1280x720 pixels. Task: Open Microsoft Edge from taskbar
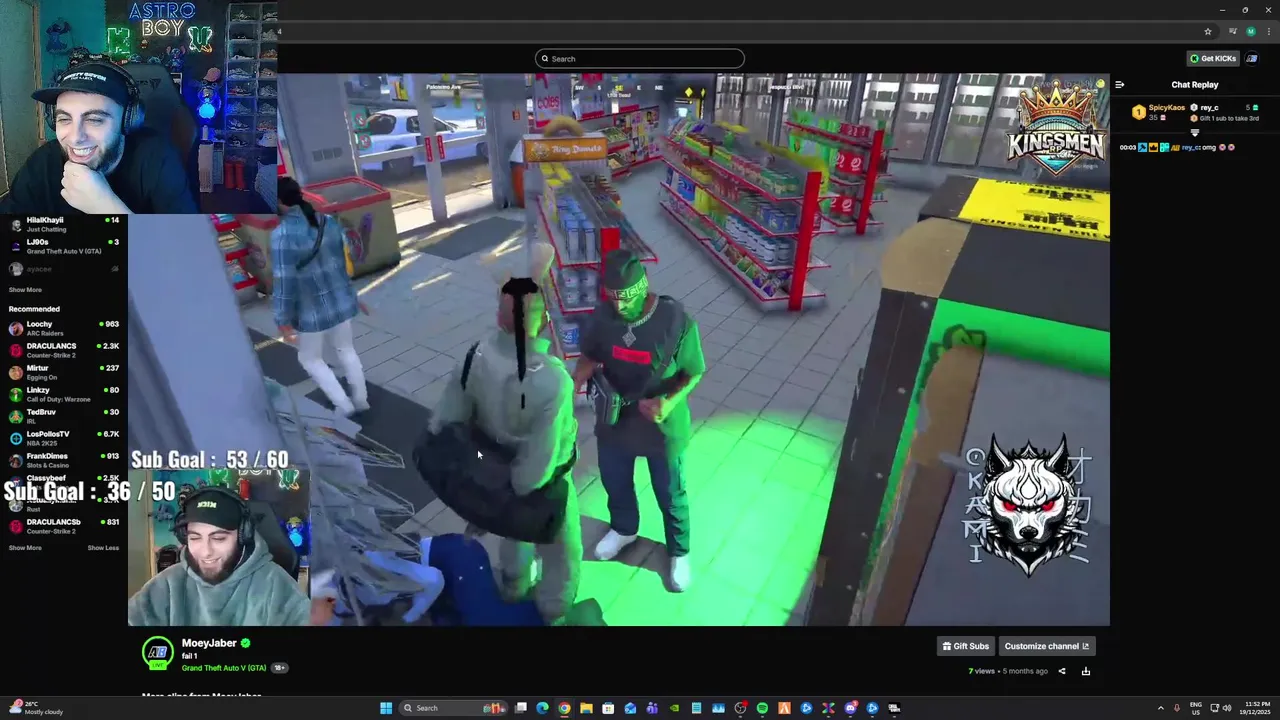pyautogui.click(x=543, y=708)
